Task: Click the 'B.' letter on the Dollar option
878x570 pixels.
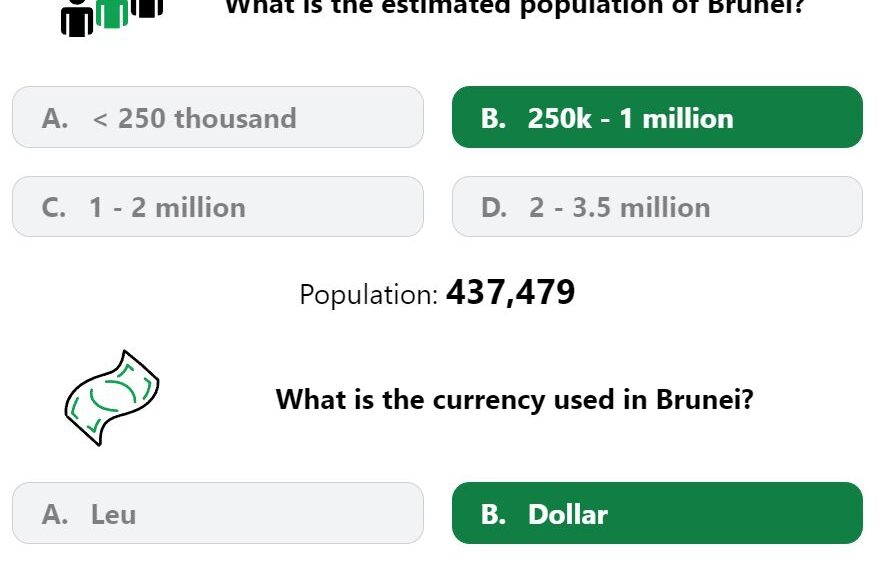Action: pos(493,515)
